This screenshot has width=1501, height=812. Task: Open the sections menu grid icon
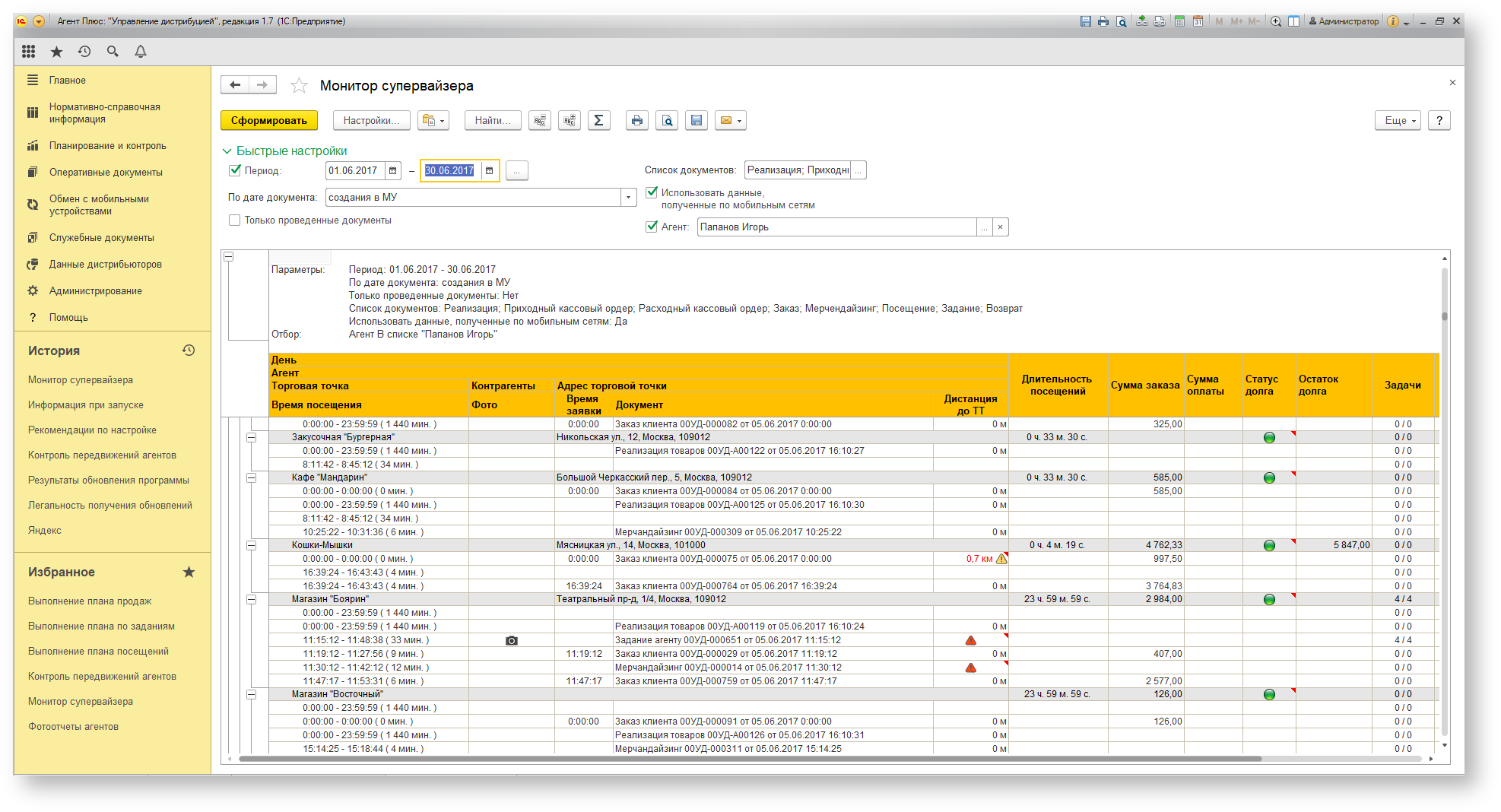[29, 52]
